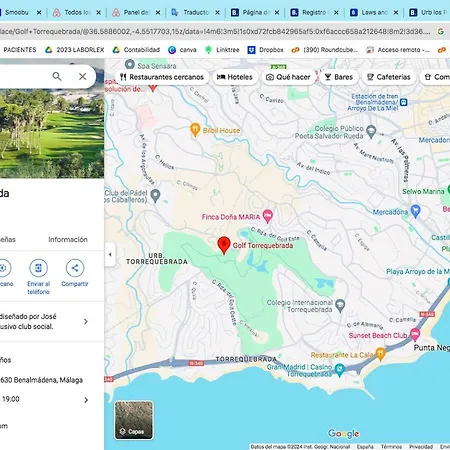Screen dimensions: 450x450
Task: Open the 2023 LABORLEX bookmark
Action: pos(75,50)
